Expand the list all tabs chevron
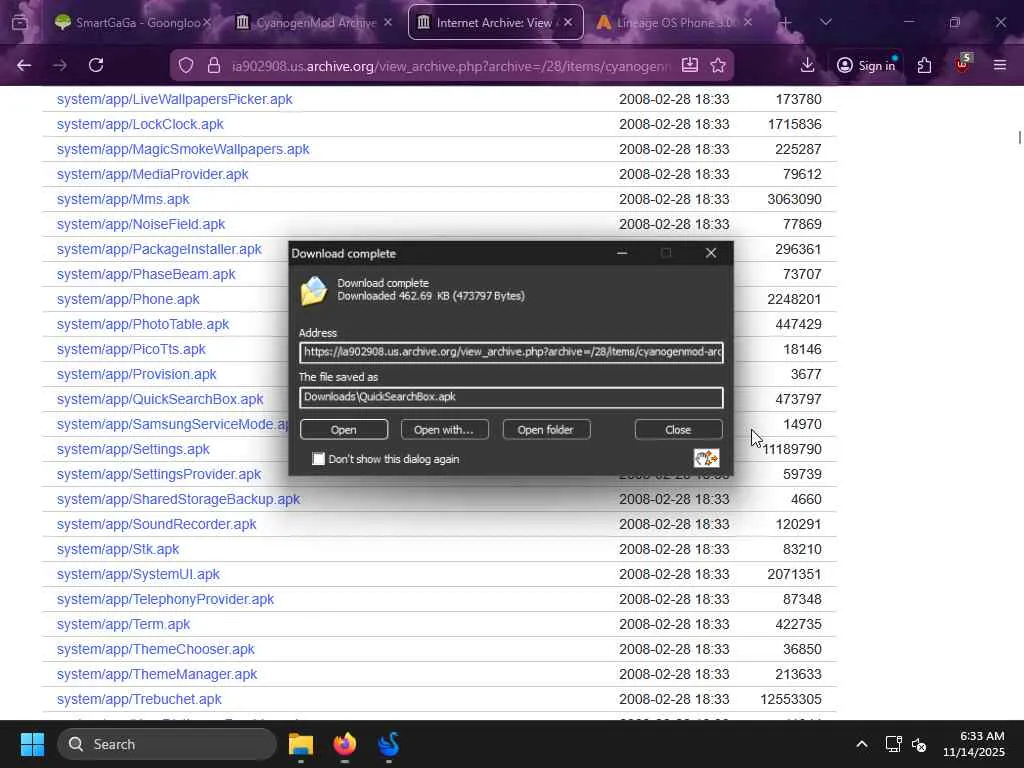This screenshot has height=768, width=1024. coord(826,23)
